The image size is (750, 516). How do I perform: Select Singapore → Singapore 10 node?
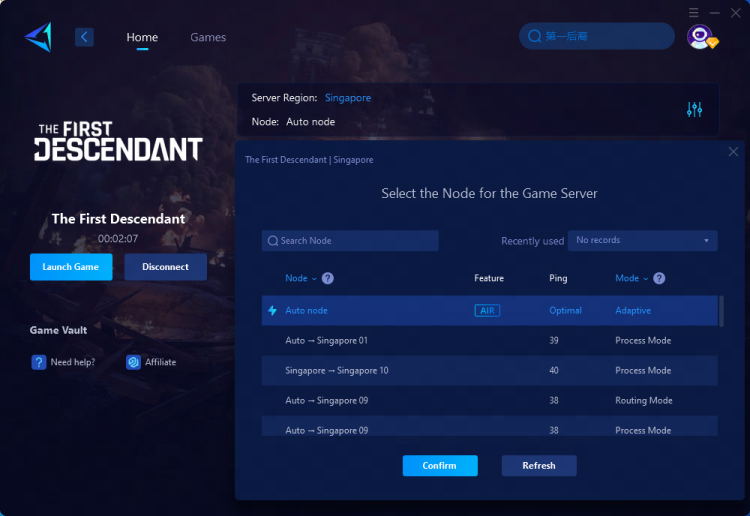(x=489, y=371)
